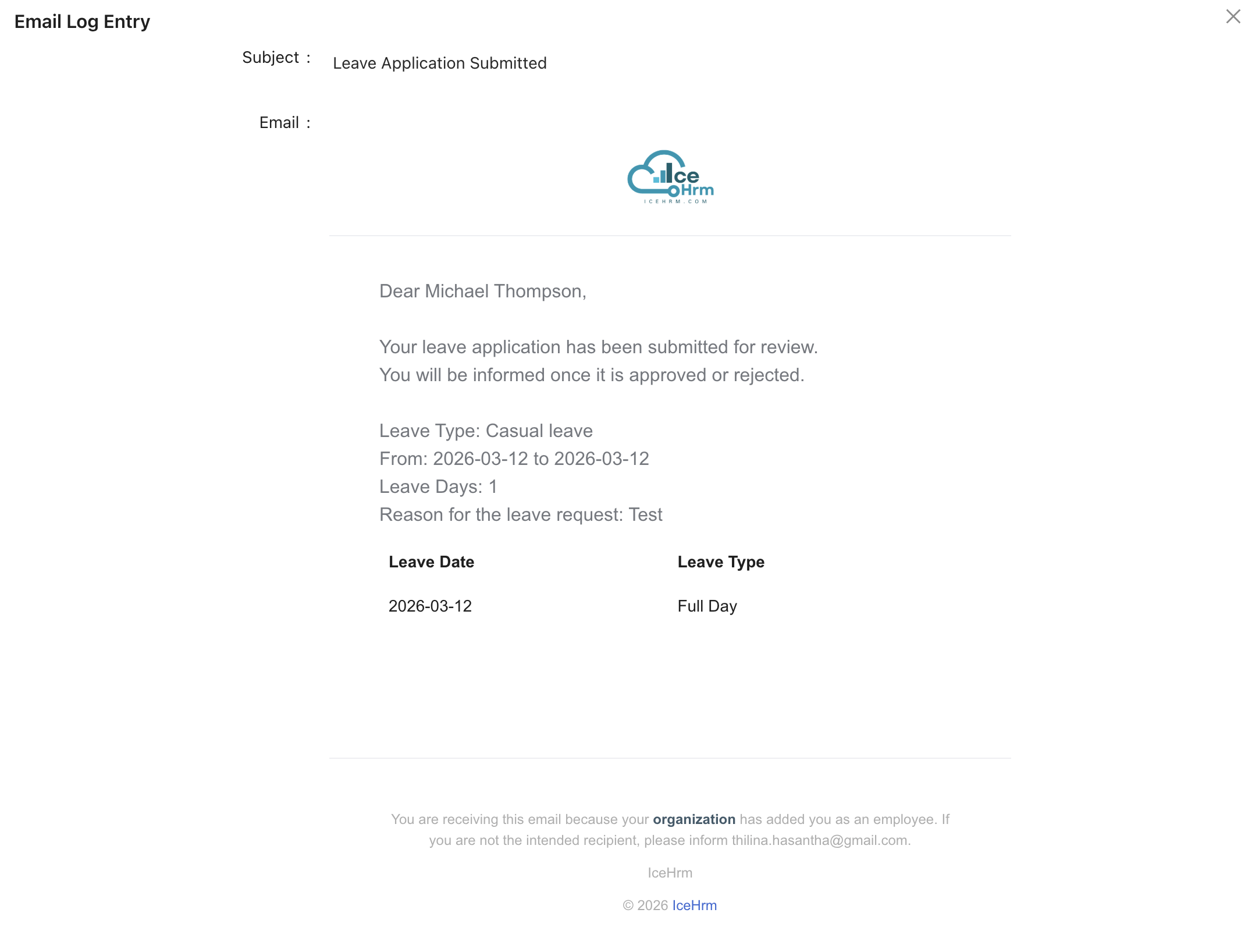Click the 2026-03-12 leave date cell
Image resolution: width=1259 pixels, height=952 pixels.
[431, 606]
